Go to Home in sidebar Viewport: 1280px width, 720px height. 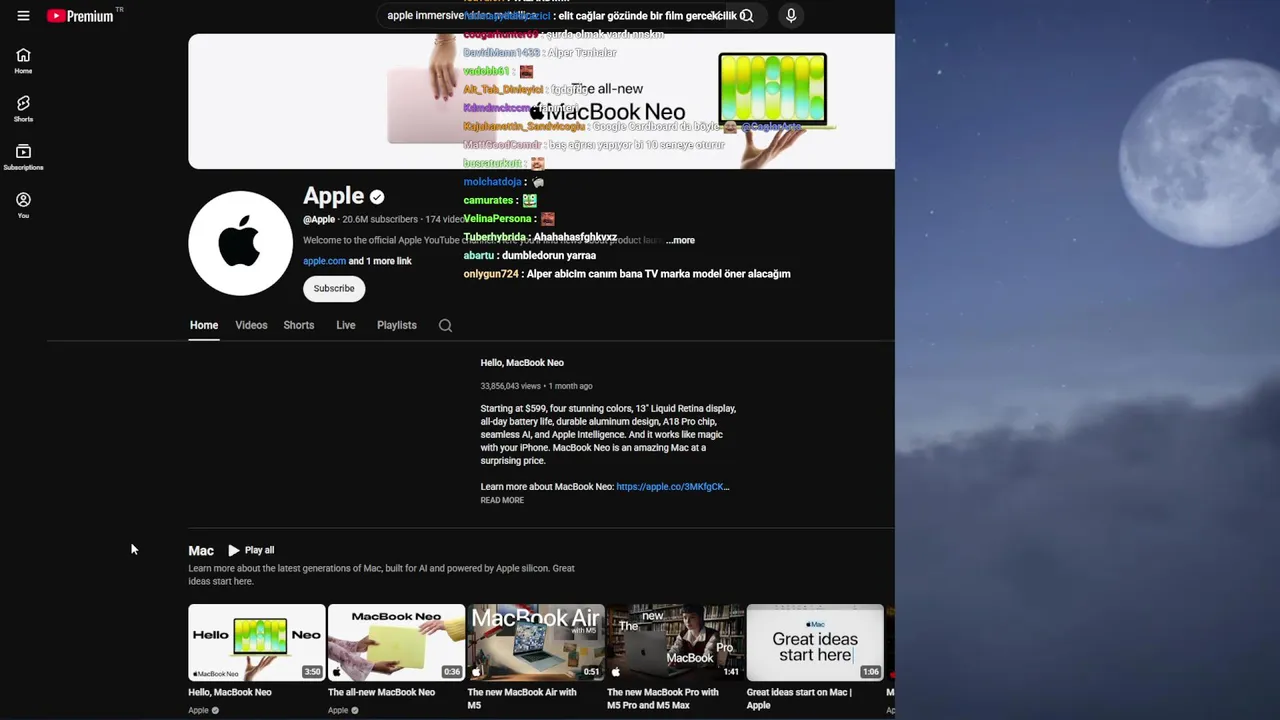point(23,61)
